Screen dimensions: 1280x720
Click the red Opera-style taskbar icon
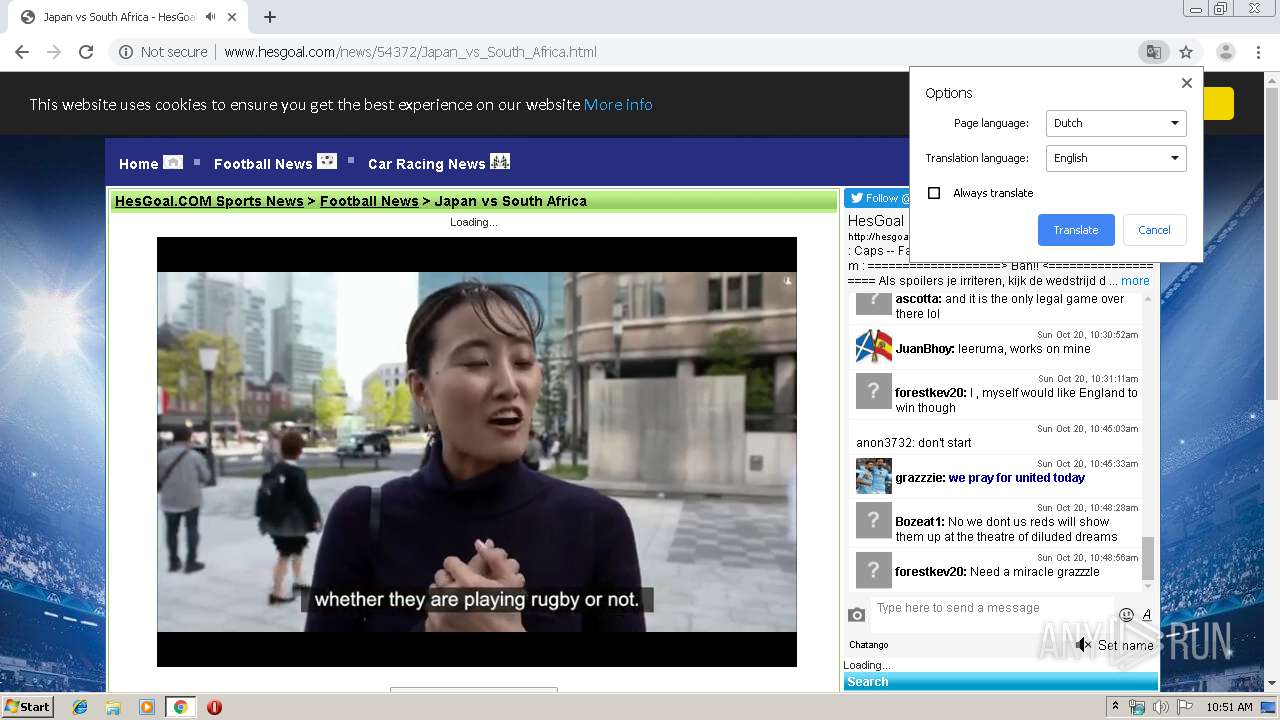(214, 707)
